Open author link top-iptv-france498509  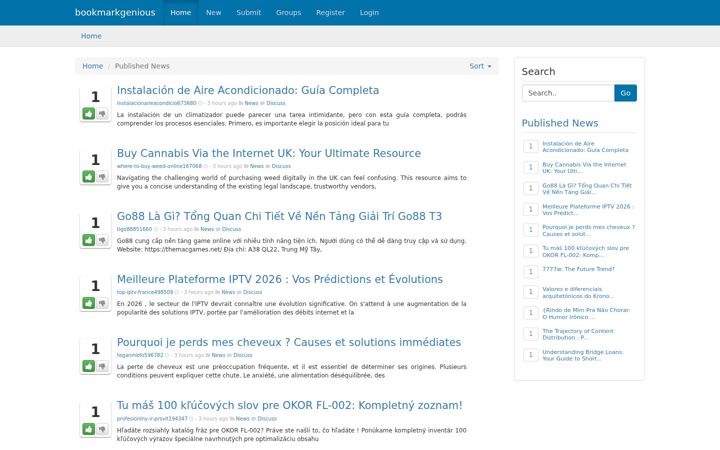click(145, 292)
